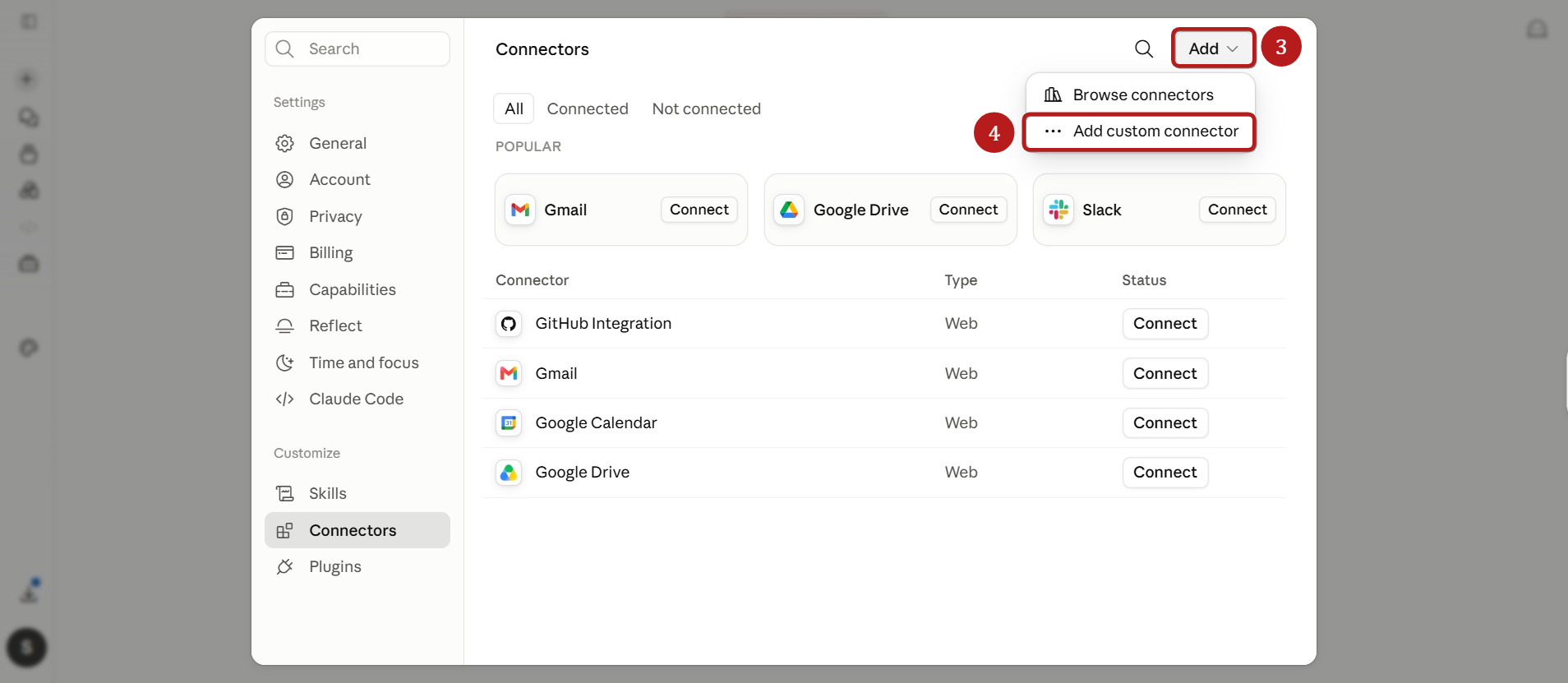Connect the GitHub Integration row
Image resolution: width=1568 pixels, height=683 pixels.
tap(1165, 324)
